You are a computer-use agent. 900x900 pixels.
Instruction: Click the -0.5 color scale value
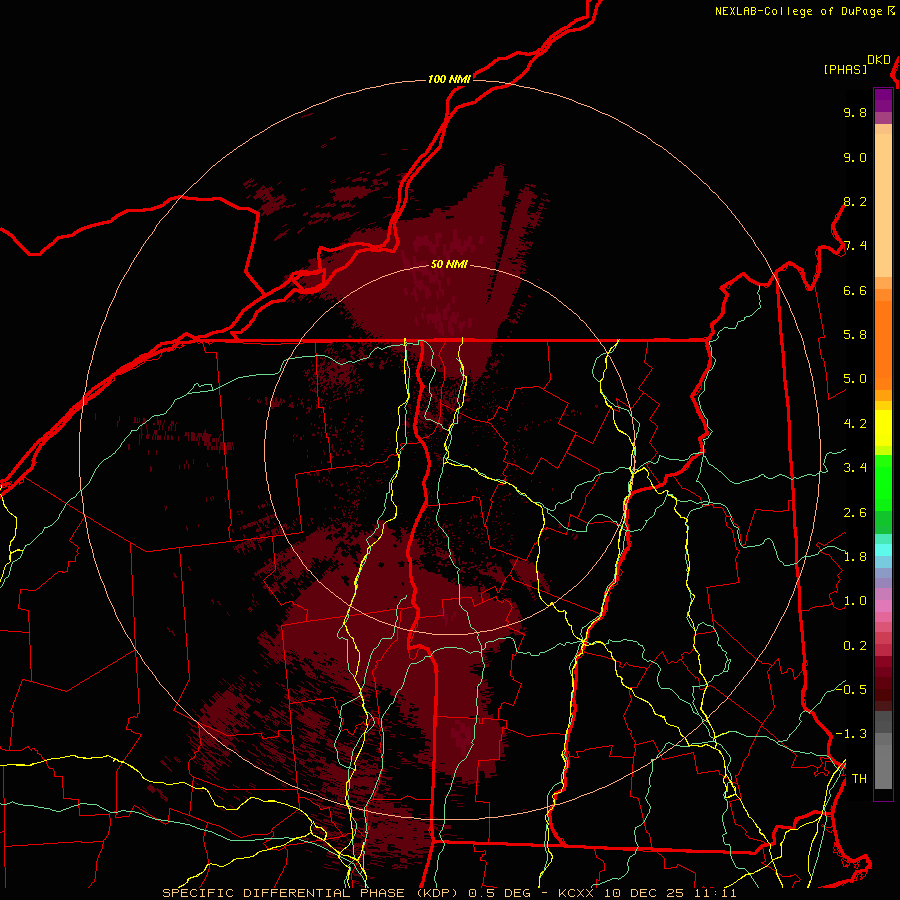(x=851, y=689)
